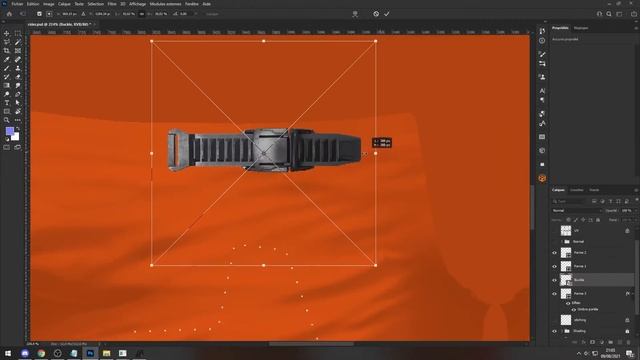Viewport: 640px width, 360px height.
Task: Add a layer mask button
Action: coord(593,342)
